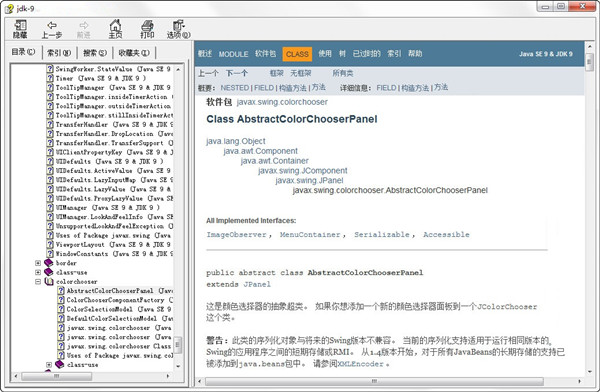Click the open book icon for colorchooser

(x=49, y=282)
